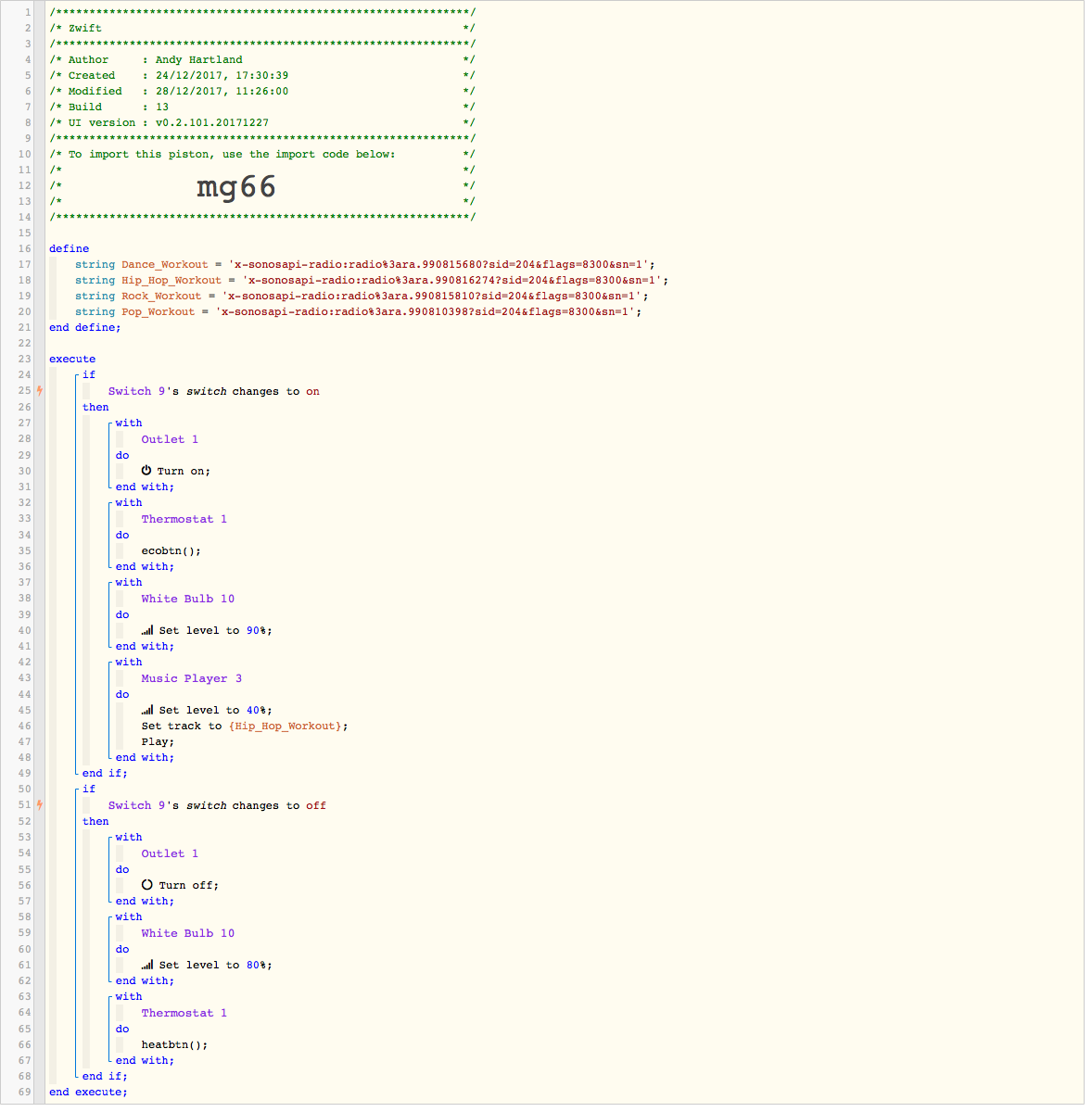Click the 'end execute;' statement
This screenshot has height=1112, width=1092.
click(88, 1092)
